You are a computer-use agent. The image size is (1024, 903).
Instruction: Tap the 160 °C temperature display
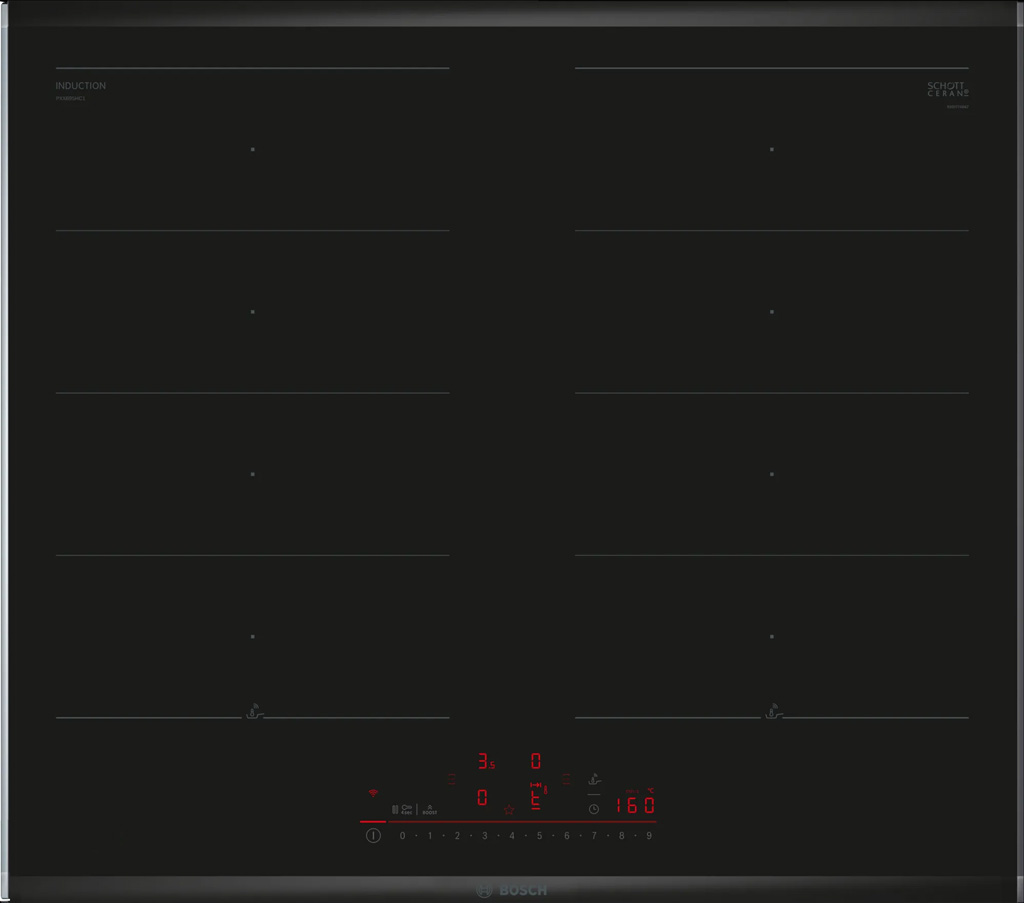click(x=634, y=805)
